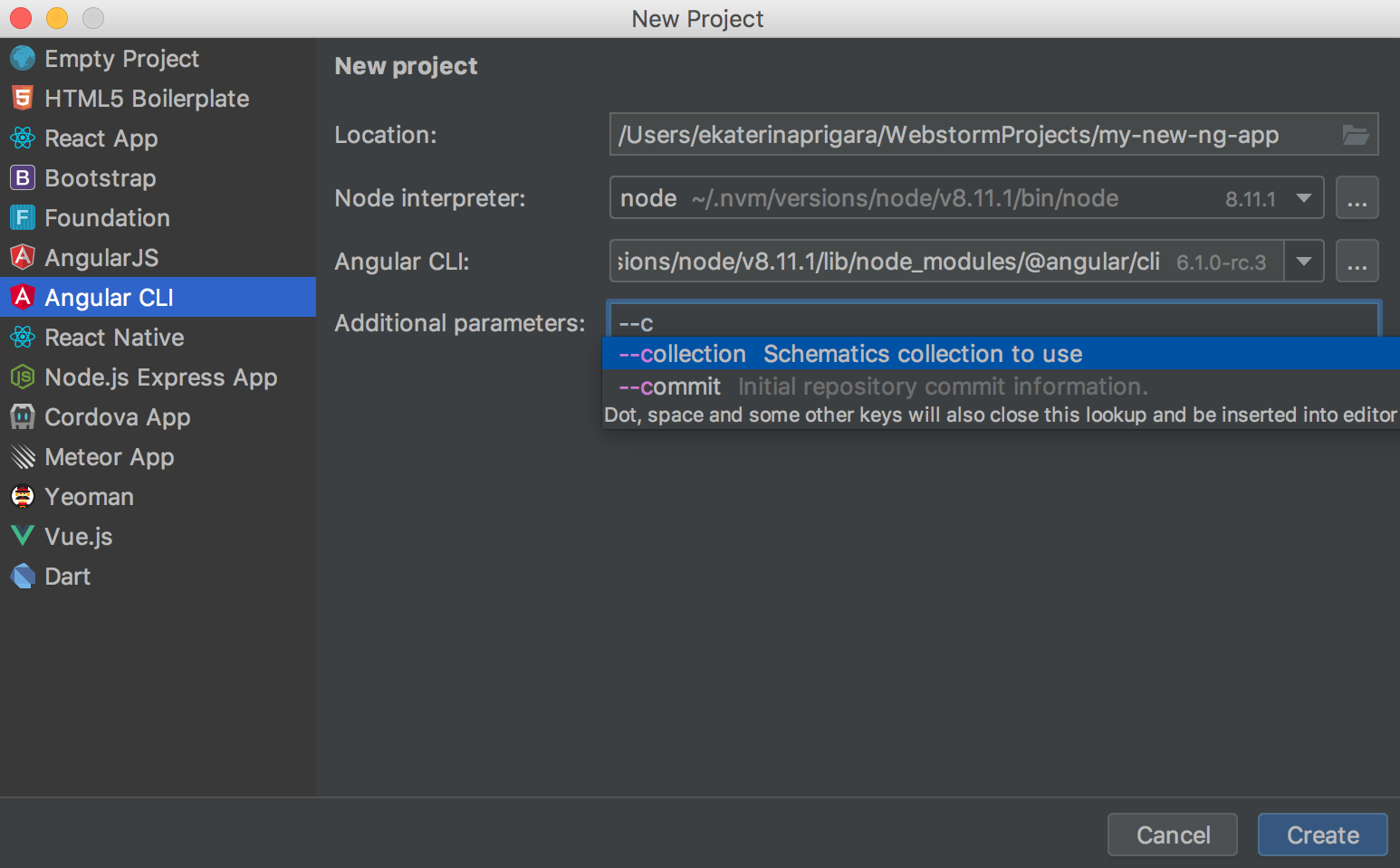Expand the Node interpreter dropdown arrow
Image resolution: width=1400 pixels, height=868 pixels.
click(x=1304, y=198)
